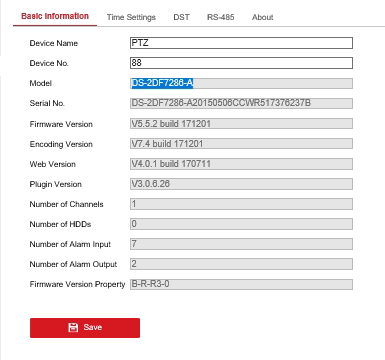Focus the Device Name input field
The image size is (385, 360).
(241, 43)
